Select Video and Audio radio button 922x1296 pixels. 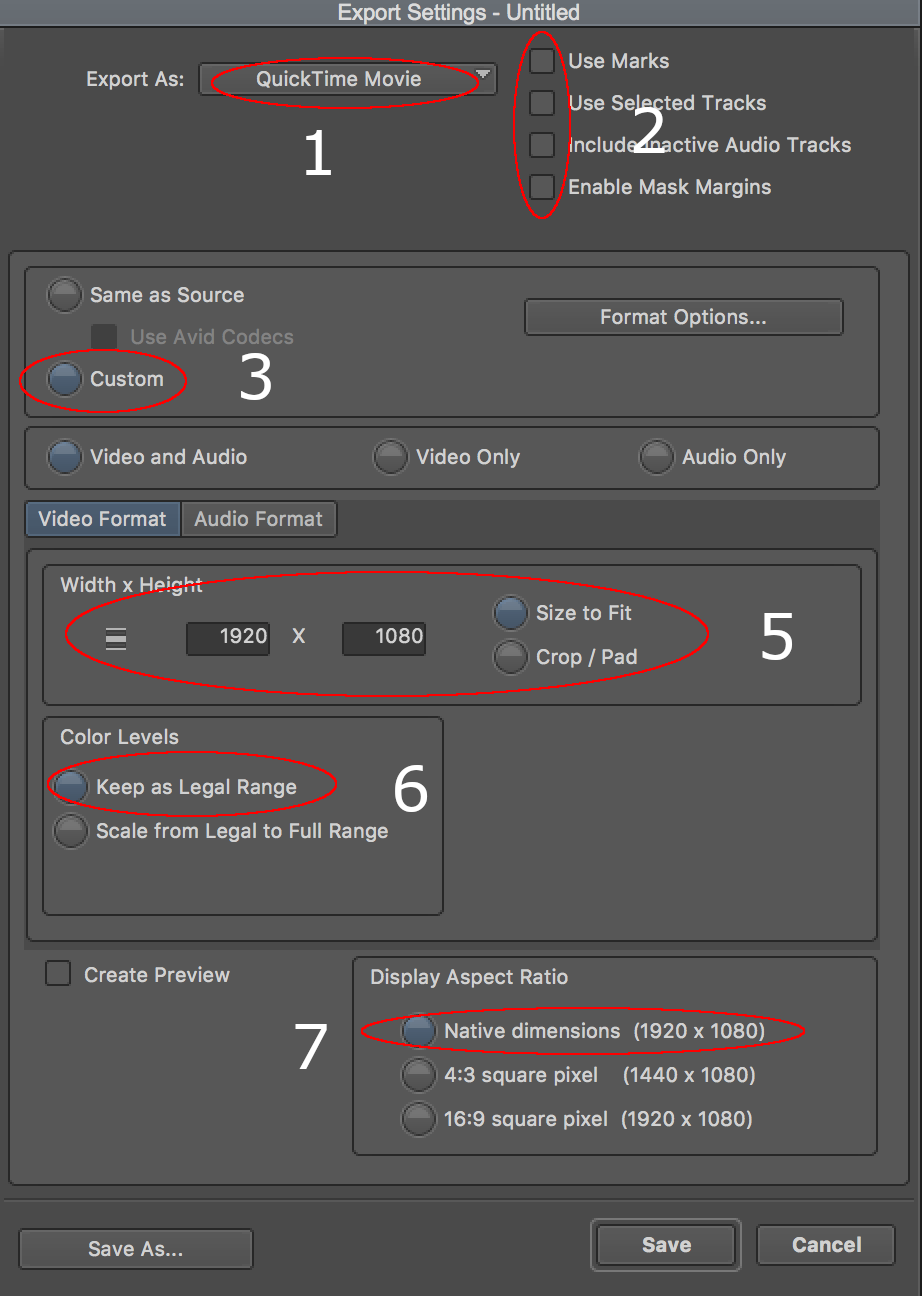click(65, 457)
